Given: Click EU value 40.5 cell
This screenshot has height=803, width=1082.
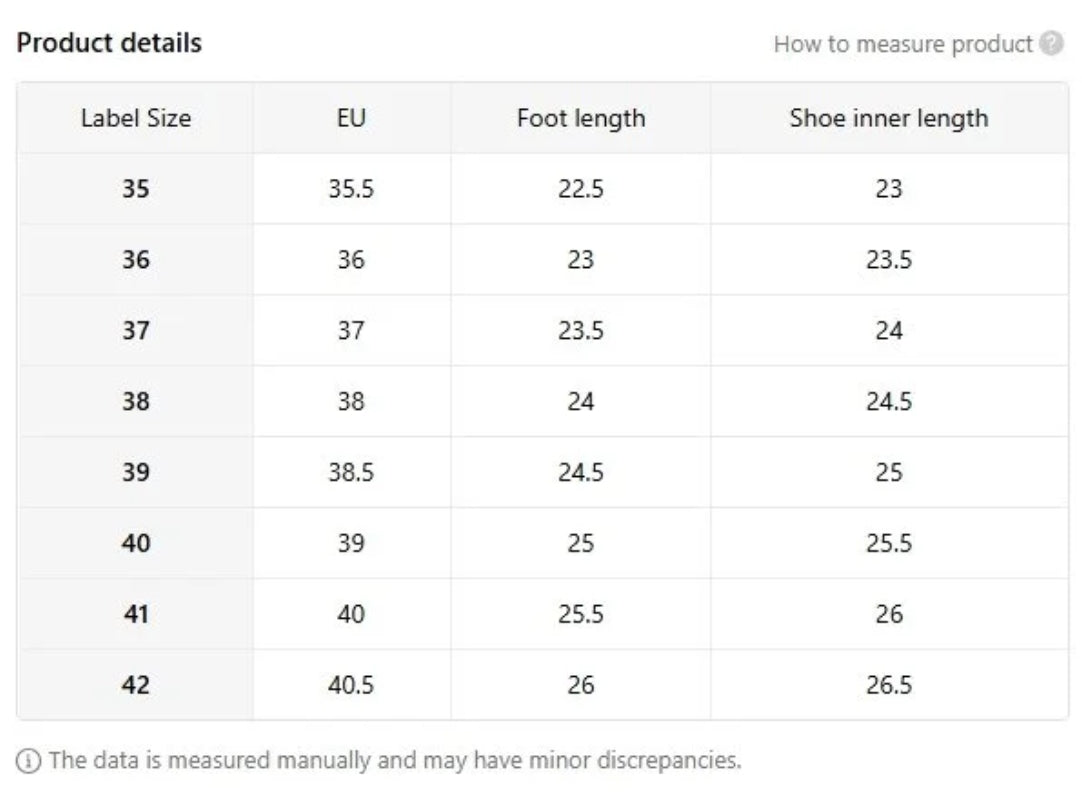Looking at the screenshot, I should (x=351, y=685).
